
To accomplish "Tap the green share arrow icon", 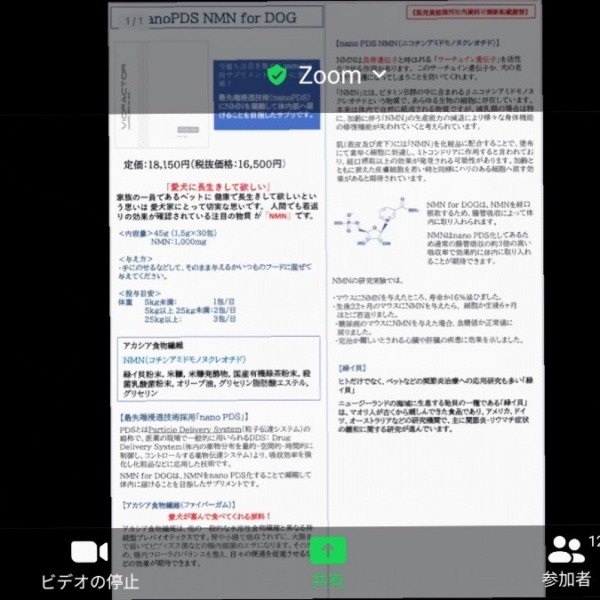I will [x=328, y=551].
